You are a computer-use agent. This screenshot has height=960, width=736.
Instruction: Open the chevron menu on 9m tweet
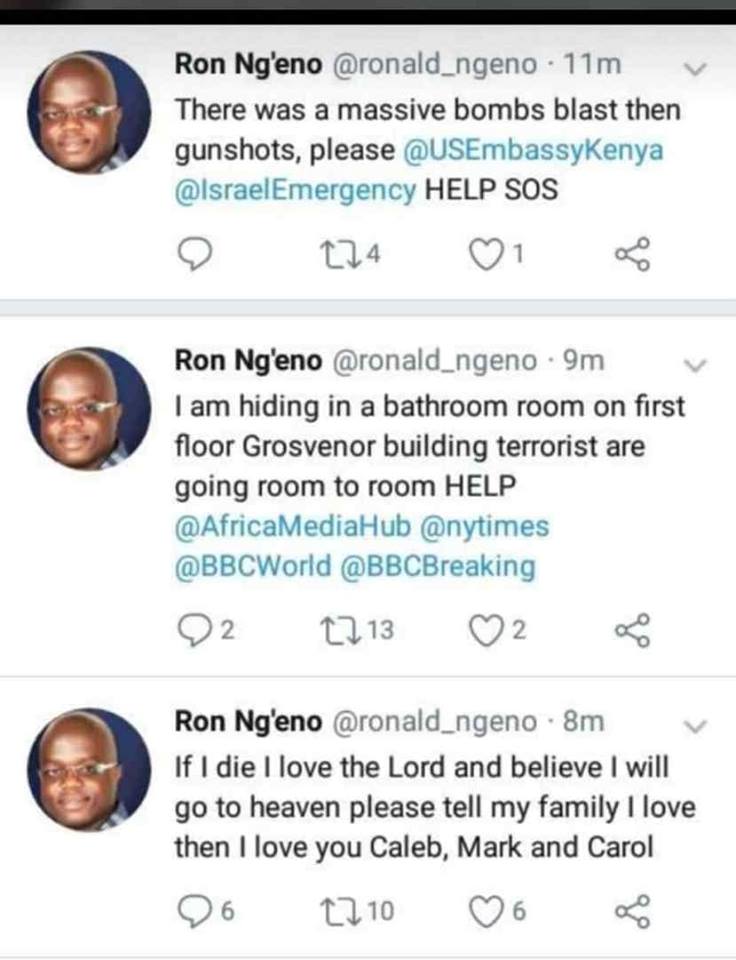click(697, 365)
